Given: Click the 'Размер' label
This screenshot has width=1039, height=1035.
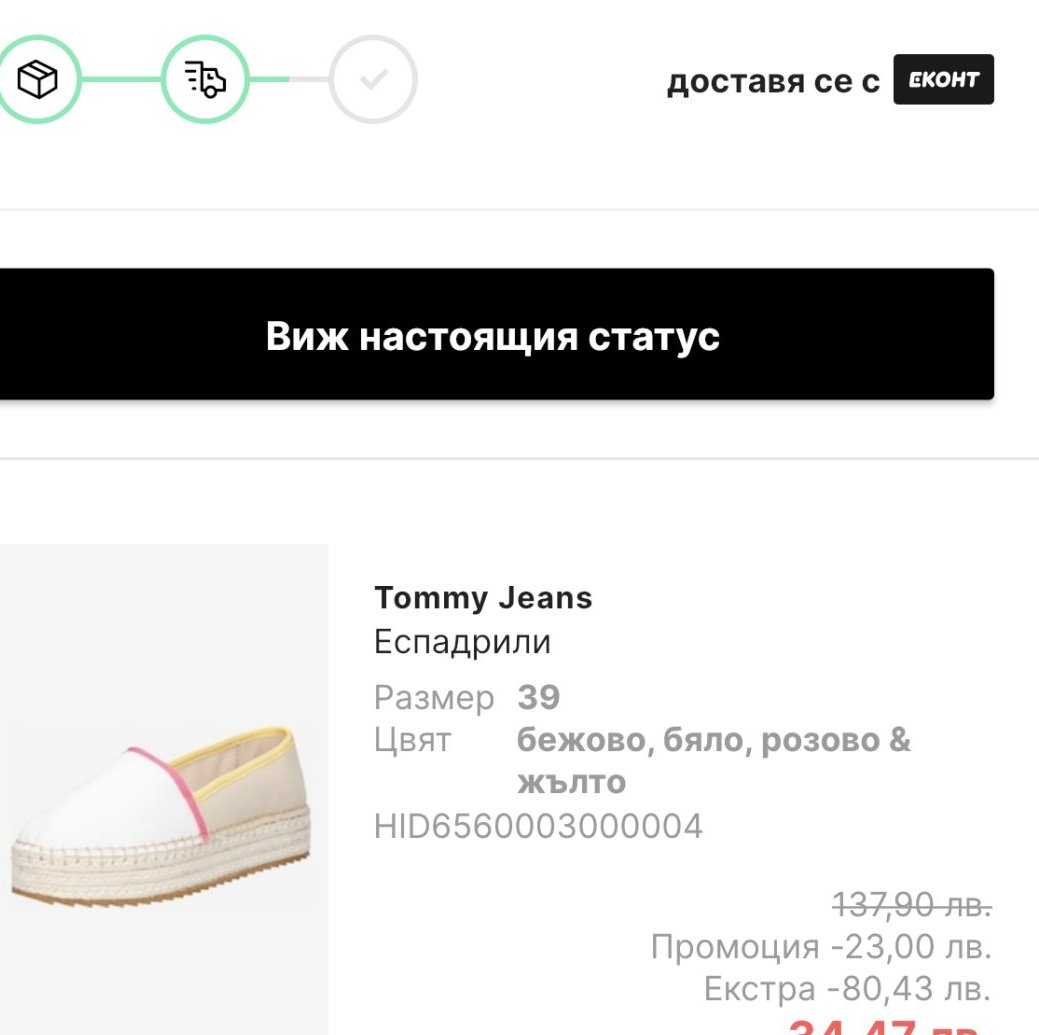Looking at the screenshot, I should (434, 697).
